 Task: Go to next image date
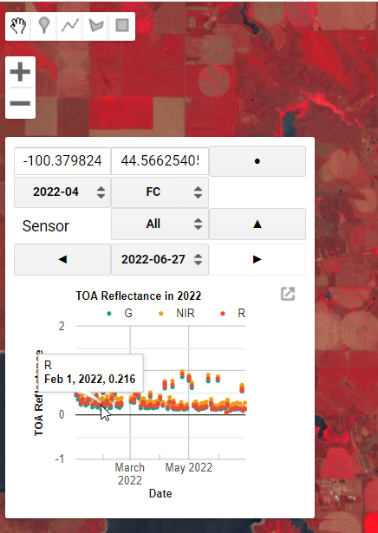tap(257, 260)
